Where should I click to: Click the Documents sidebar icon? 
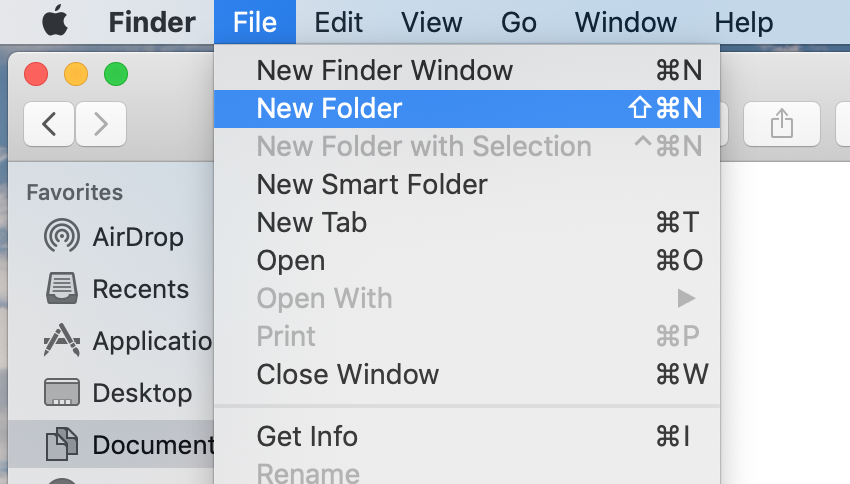coord(62,444)
